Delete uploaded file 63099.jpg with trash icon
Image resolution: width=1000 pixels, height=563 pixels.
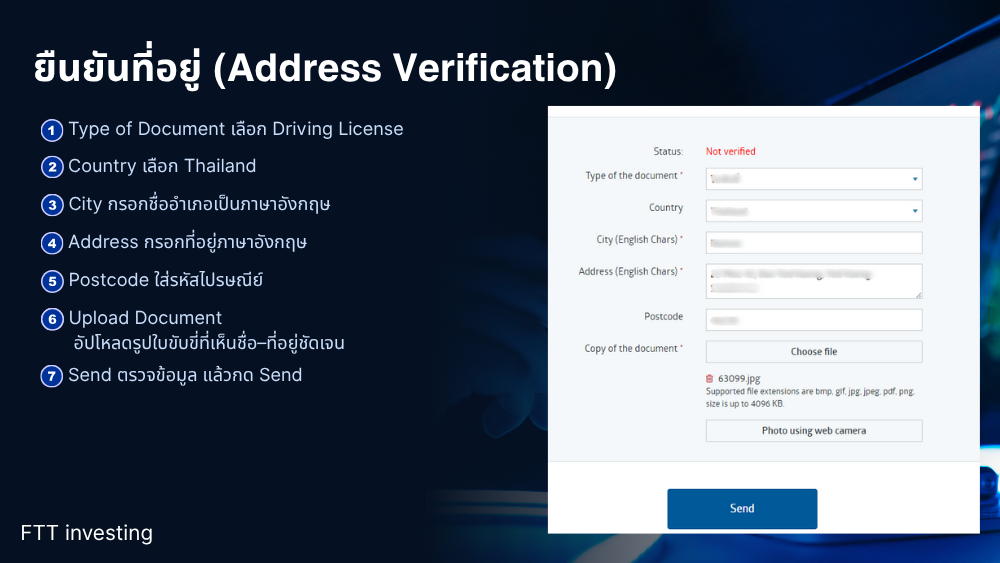pos(709,379)
